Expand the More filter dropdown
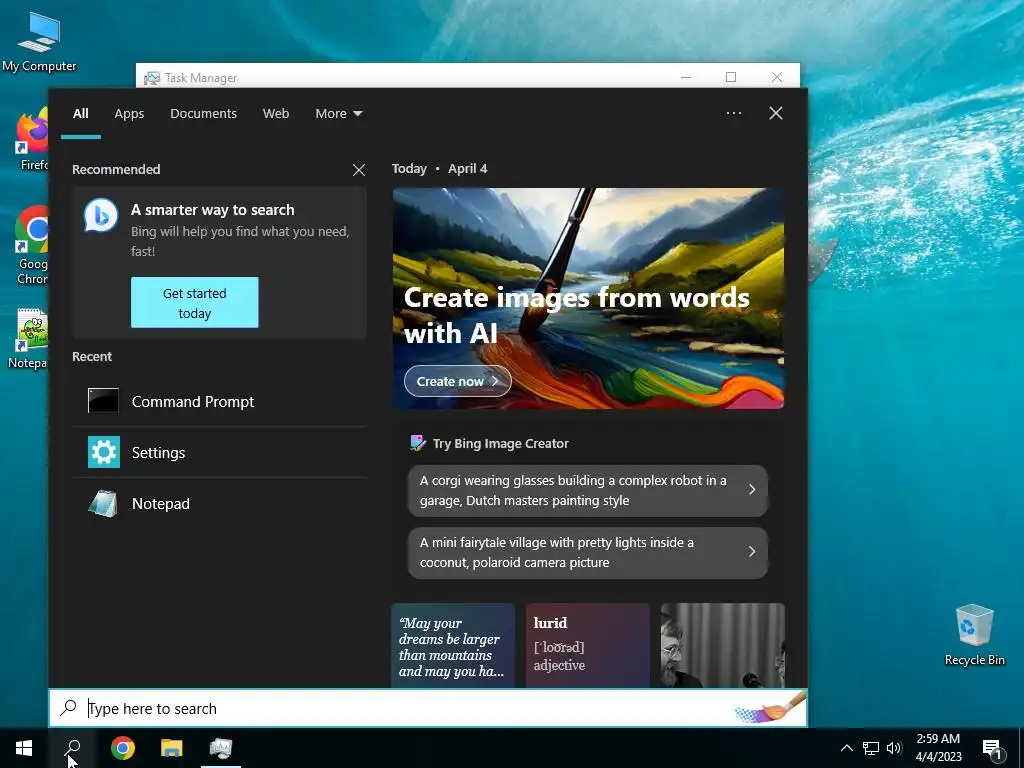 click(x=338, y=114)
